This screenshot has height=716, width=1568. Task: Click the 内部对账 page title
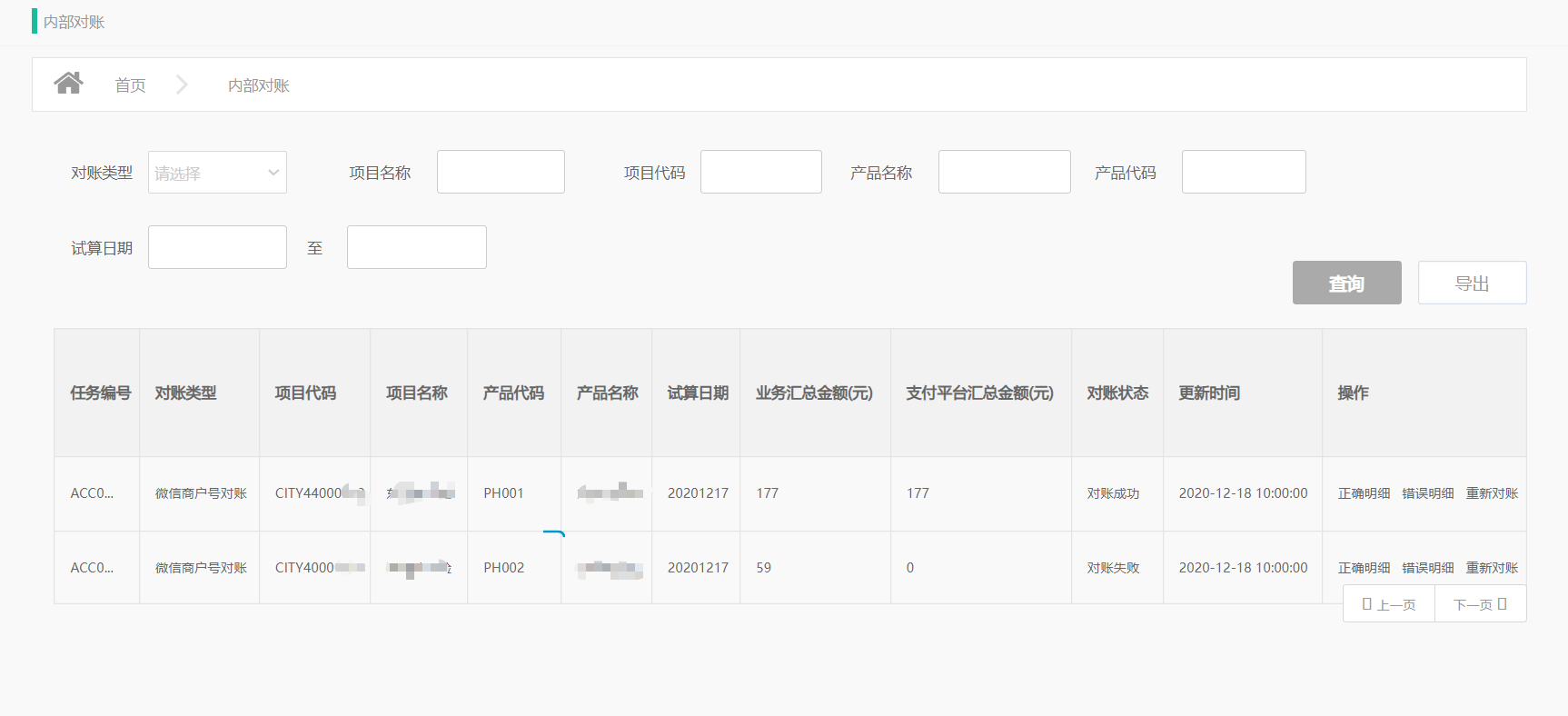[74, 22]
